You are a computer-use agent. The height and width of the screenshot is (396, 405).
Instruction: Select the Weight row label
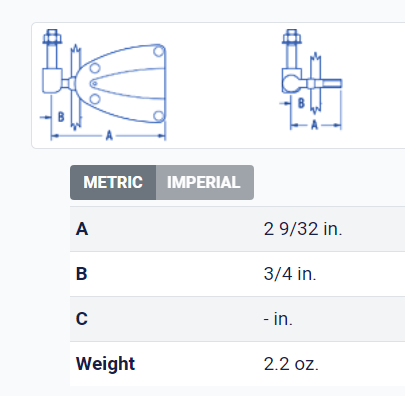[105, 364]
